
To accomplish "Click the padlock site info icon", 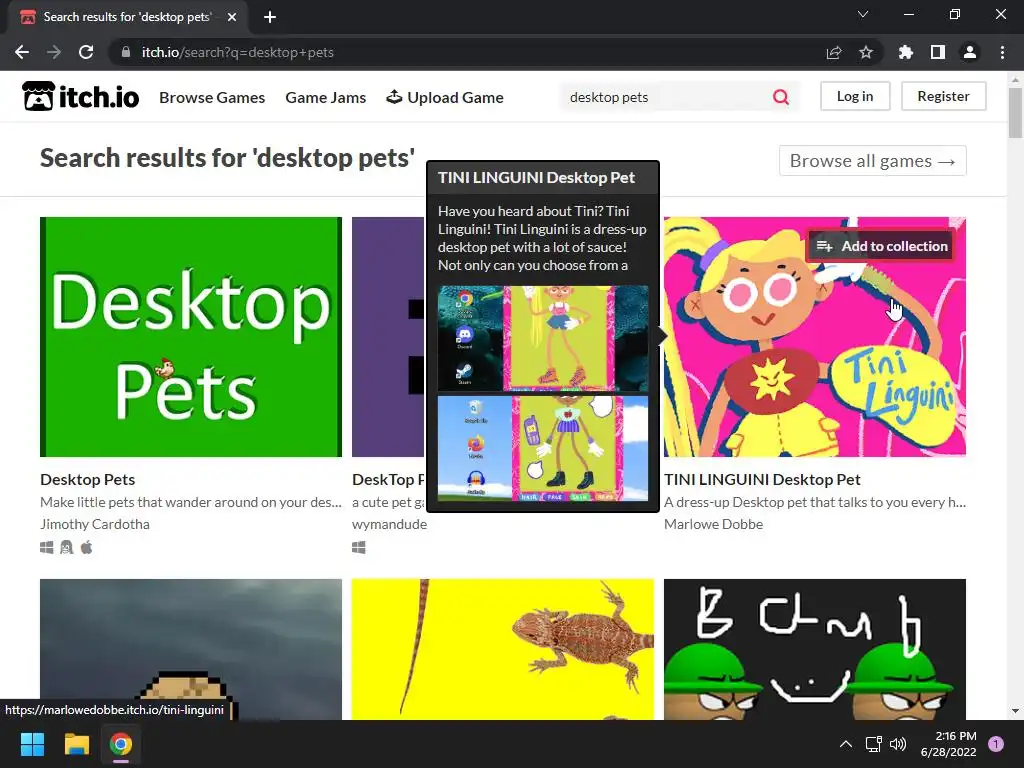I will coord(126,52).
